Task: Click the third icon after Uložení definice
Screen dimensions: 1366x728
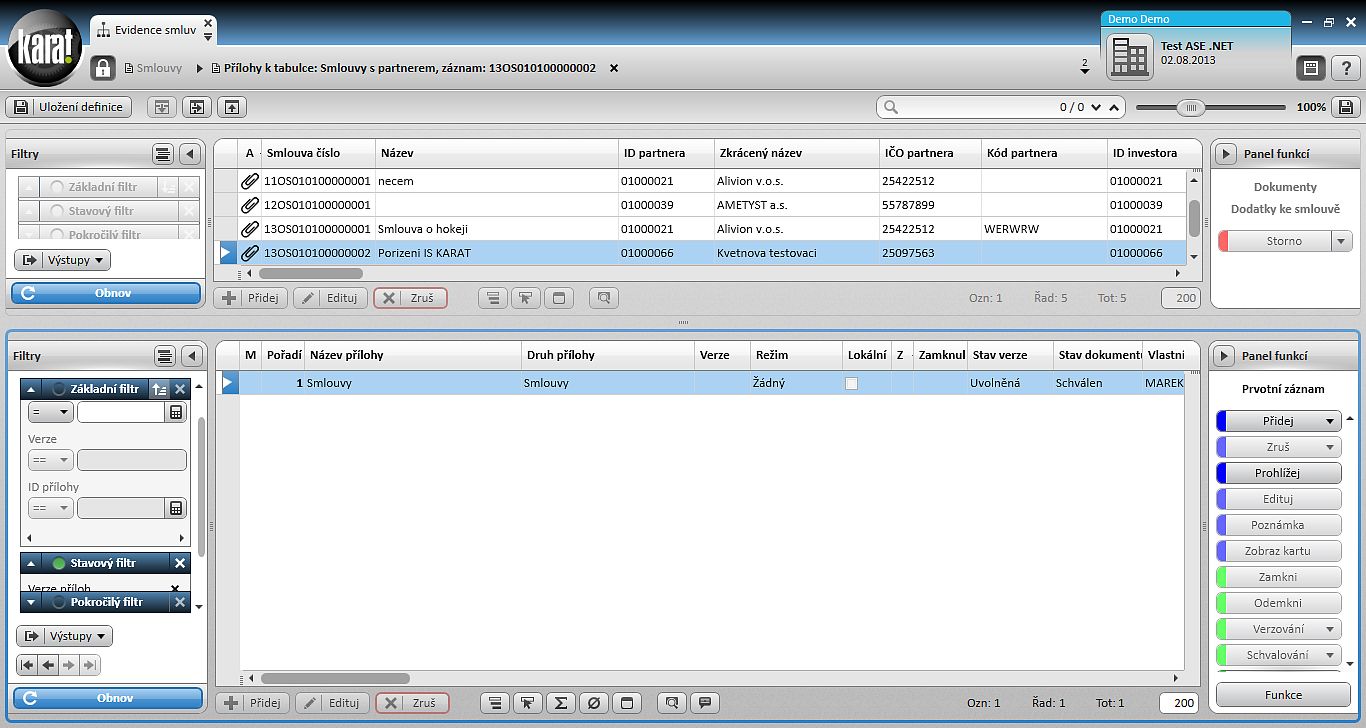Action: click(x=231, y=107)
